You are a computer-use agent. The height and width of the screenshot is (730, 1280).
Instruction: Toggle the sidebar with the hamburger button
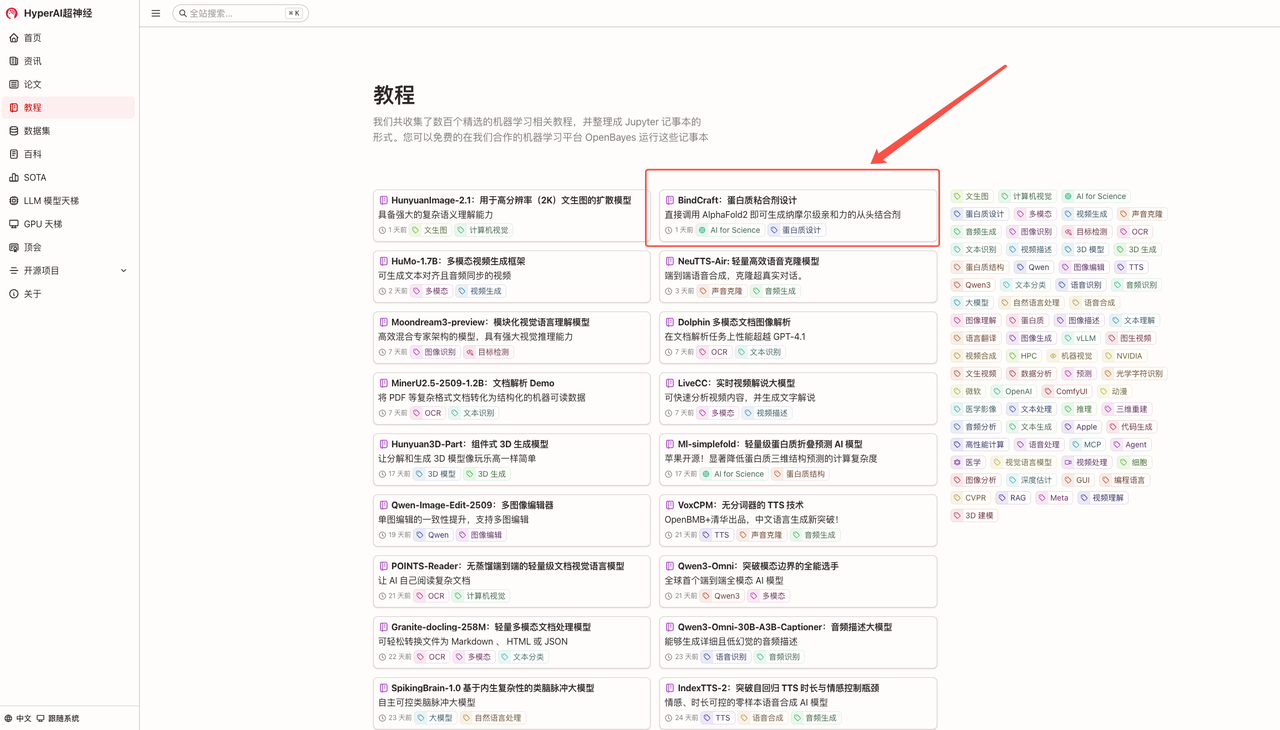click(x=156, y=13)
